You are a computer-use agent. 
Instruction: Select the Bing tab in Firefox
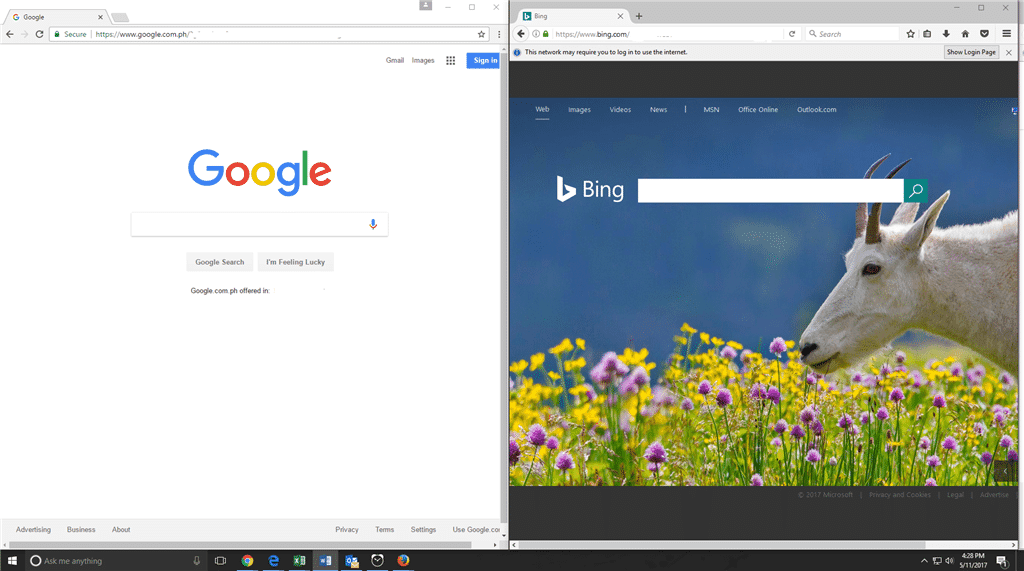(573, 16)
